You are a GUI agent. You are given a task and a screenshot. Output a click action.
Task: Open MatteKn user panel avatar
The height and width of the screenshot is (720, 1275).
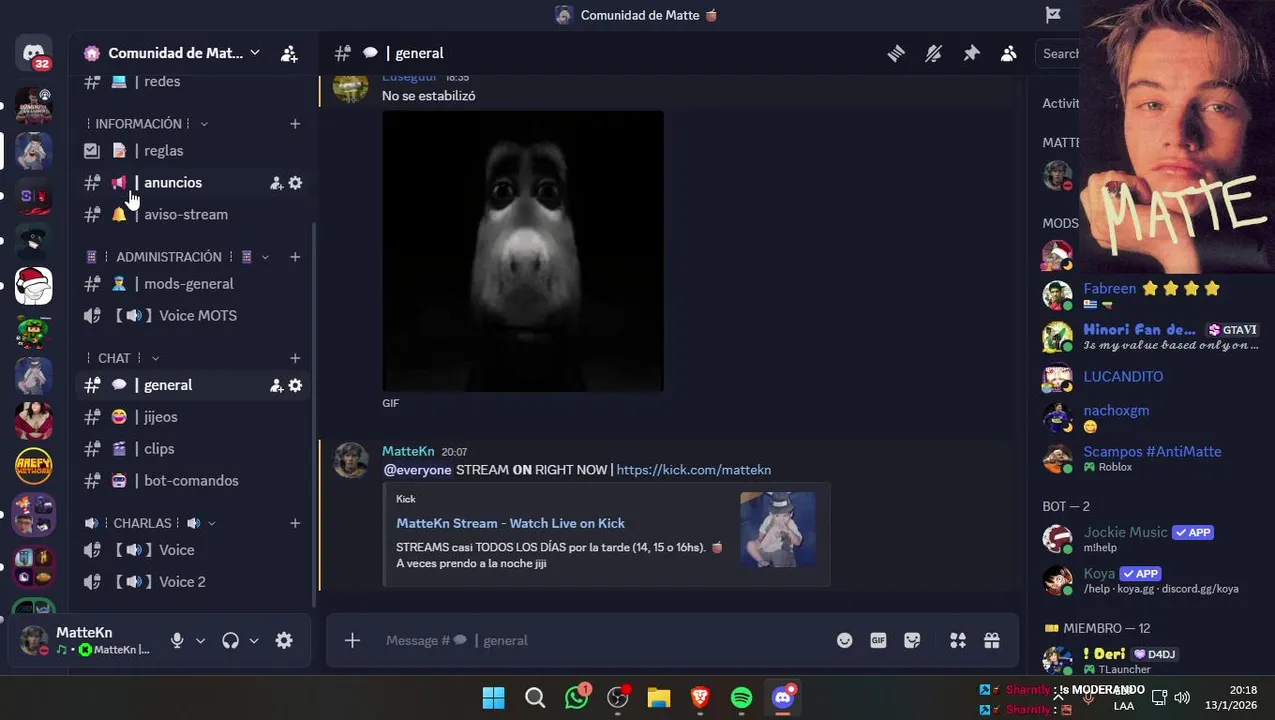34,641
